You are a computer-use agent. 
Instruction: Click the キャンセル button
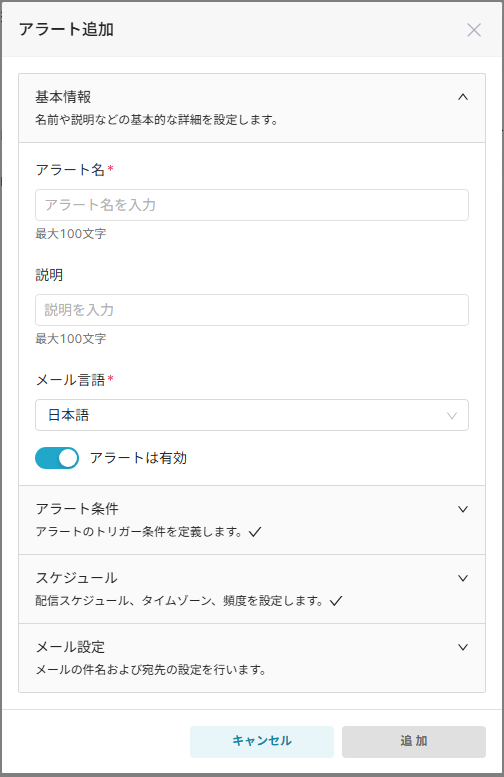[x=262, y=741]
